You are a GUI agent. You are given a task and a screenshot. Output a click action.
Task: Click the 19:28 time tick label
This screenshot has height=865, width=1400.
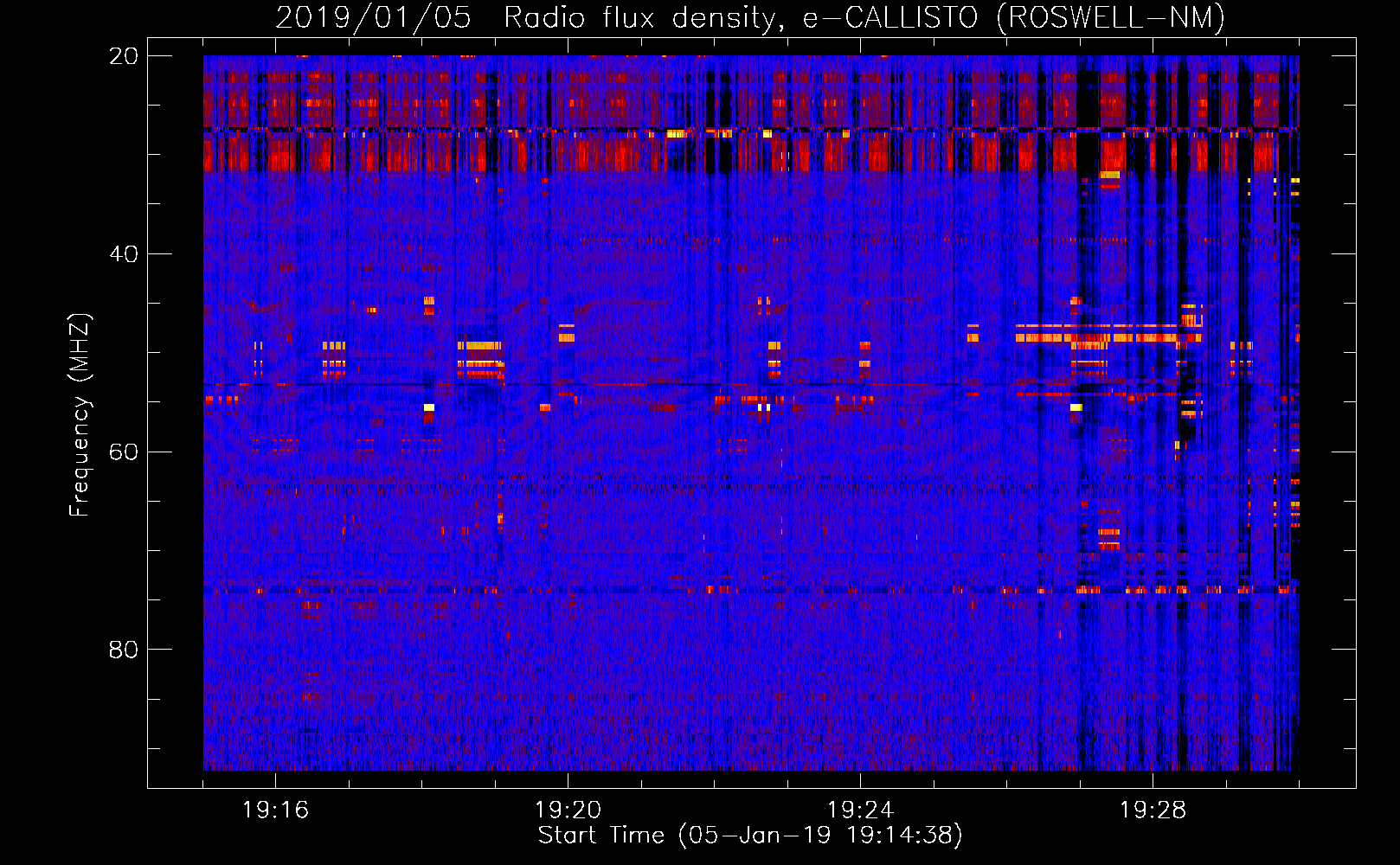pos(1153,811)
